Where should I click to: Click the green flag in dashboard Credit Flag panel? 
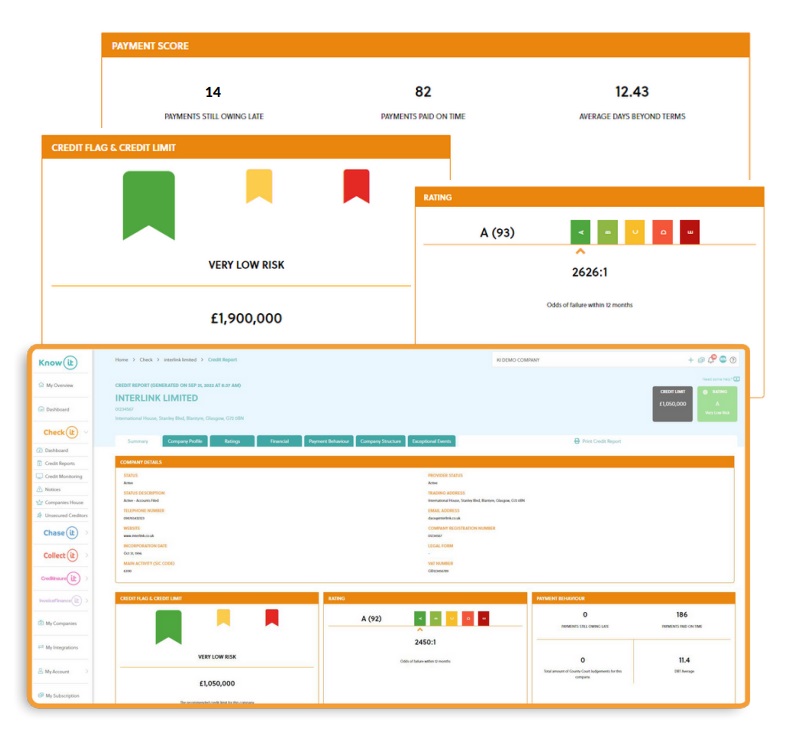(x=168, y=627)
